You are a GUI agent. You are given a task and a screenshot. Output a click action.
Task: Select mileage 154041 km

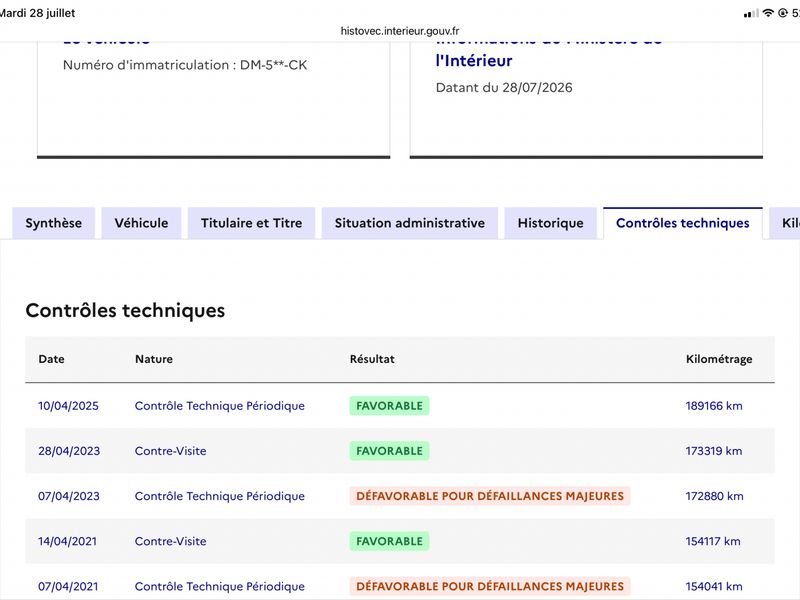pos(714,586)
